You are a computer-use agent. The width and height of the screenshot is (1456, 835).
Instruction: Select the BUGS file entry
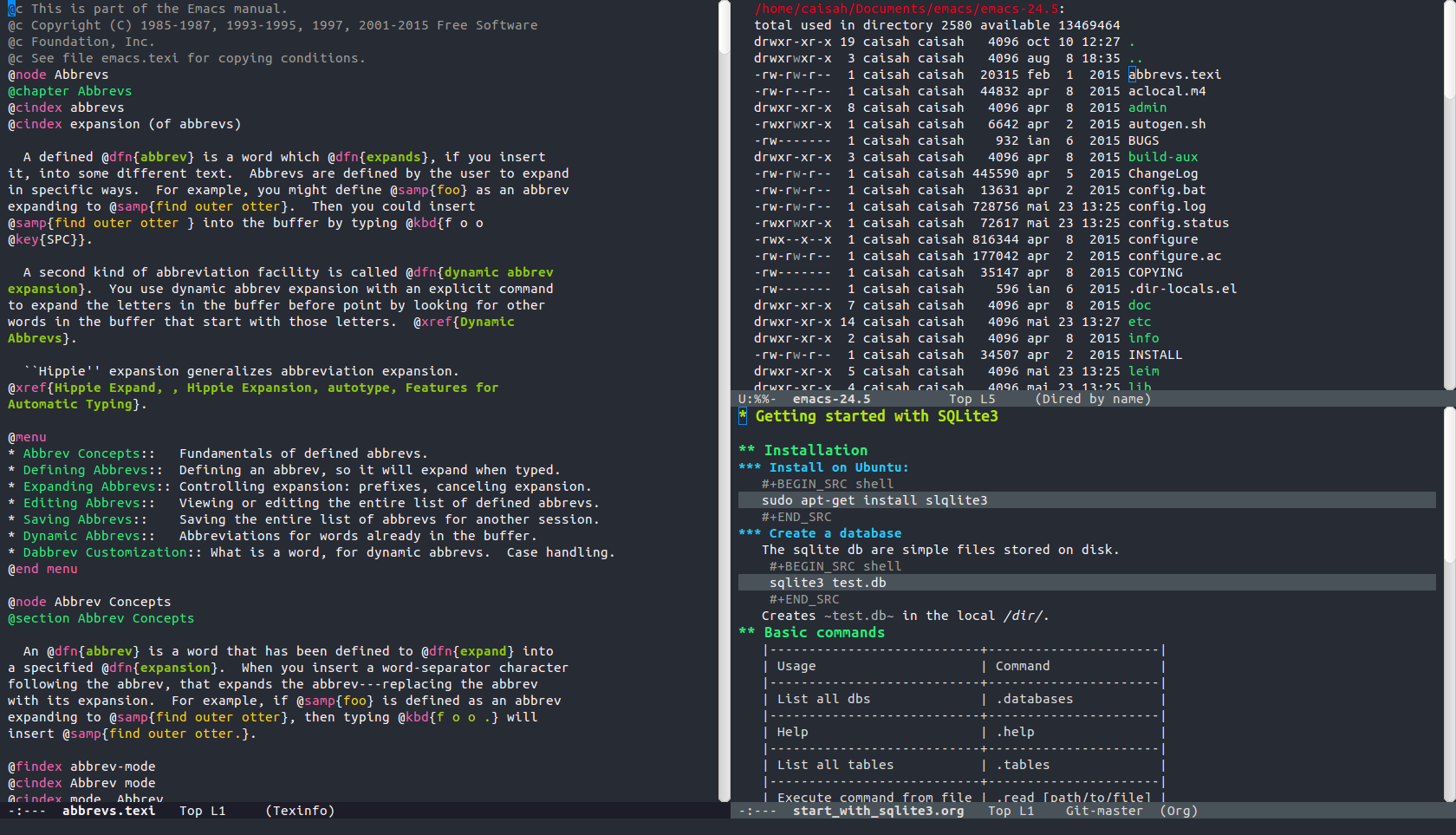point(1143,140)
